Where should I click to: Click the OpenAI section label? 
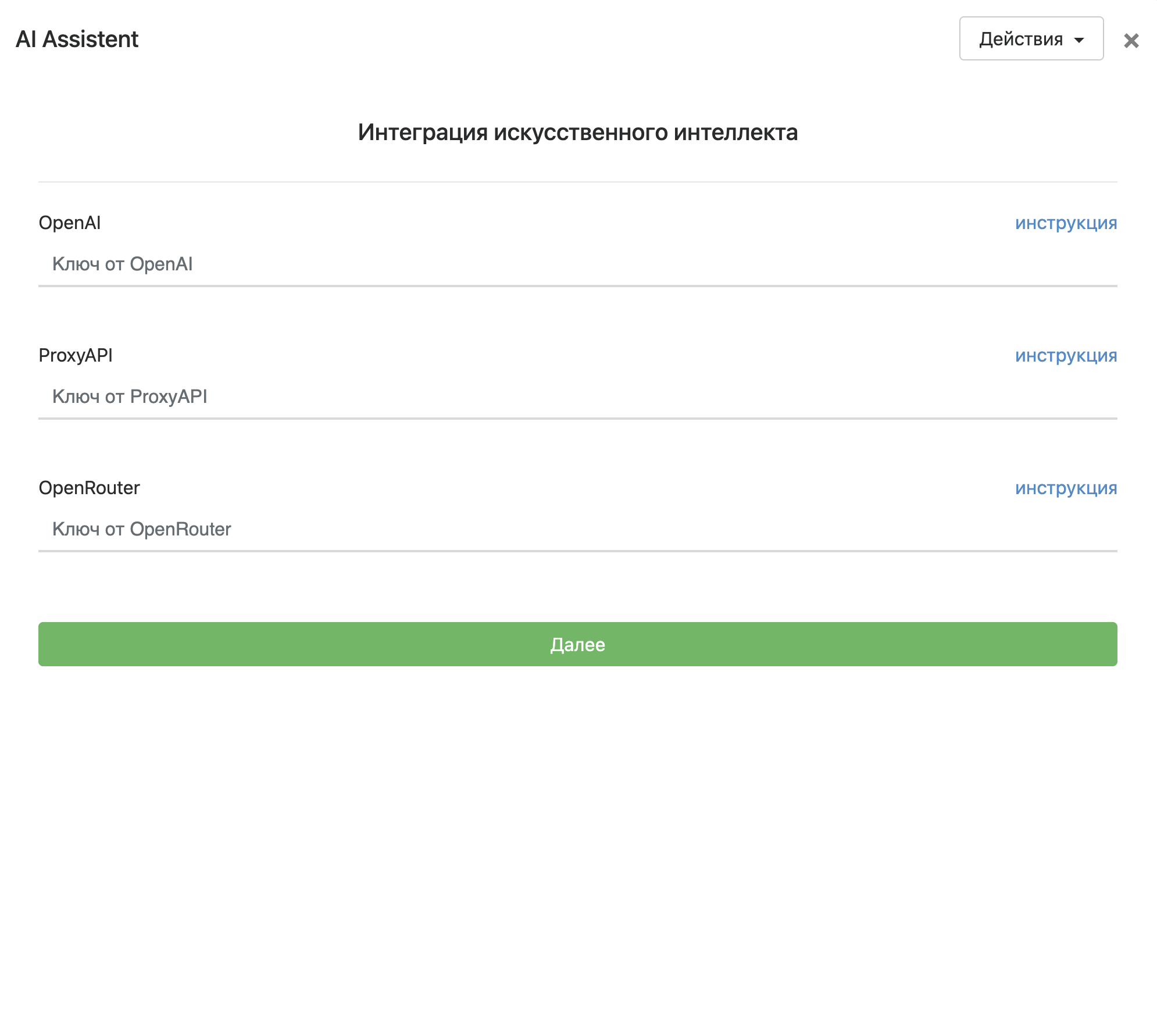(70, 223)
